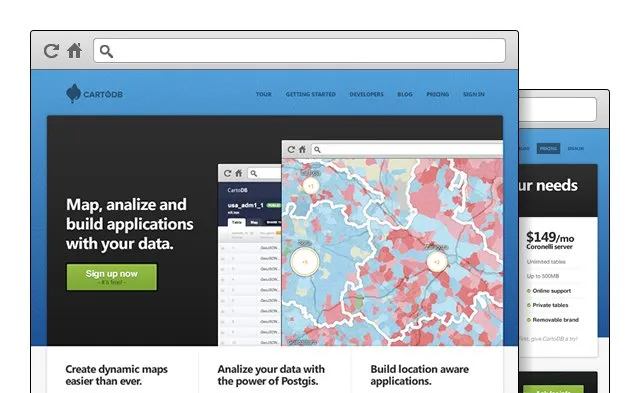Click search icon in the embedded map window
The image size is (640, 393).
click(x=317, y=150)
